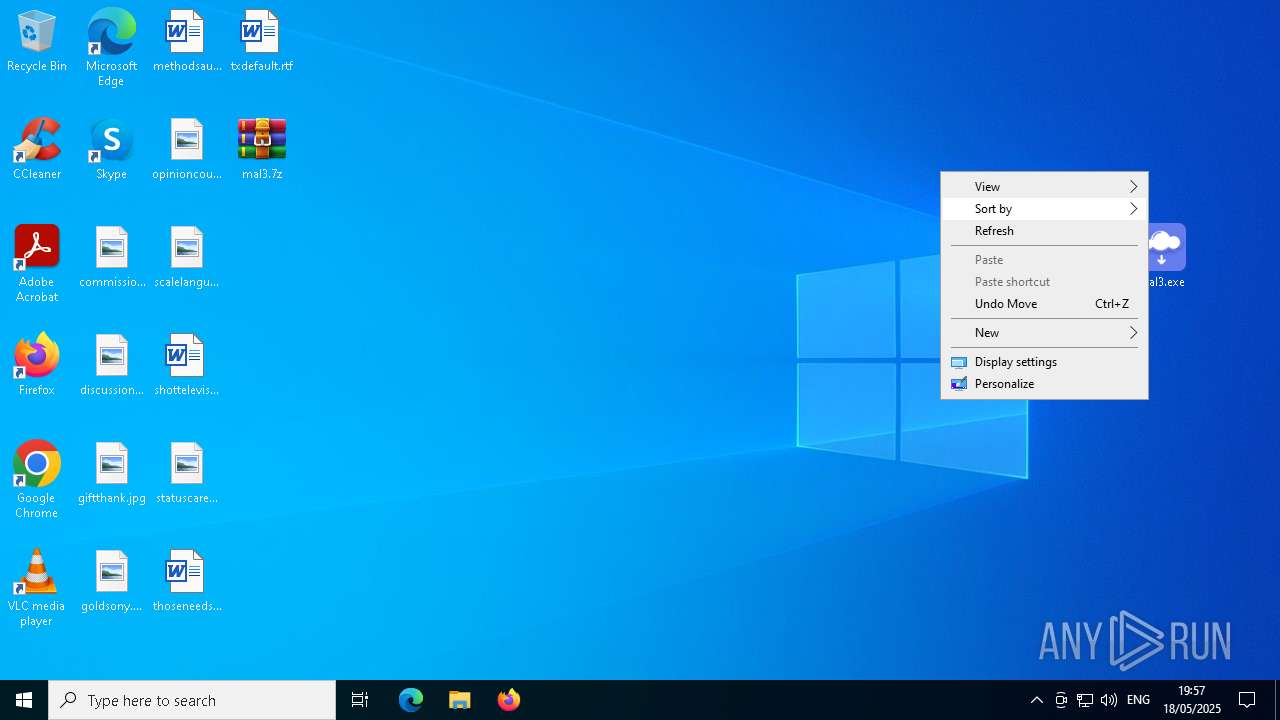Show hidden system tray icons
Viewport: 1280px width, 720px height.
1037,700
